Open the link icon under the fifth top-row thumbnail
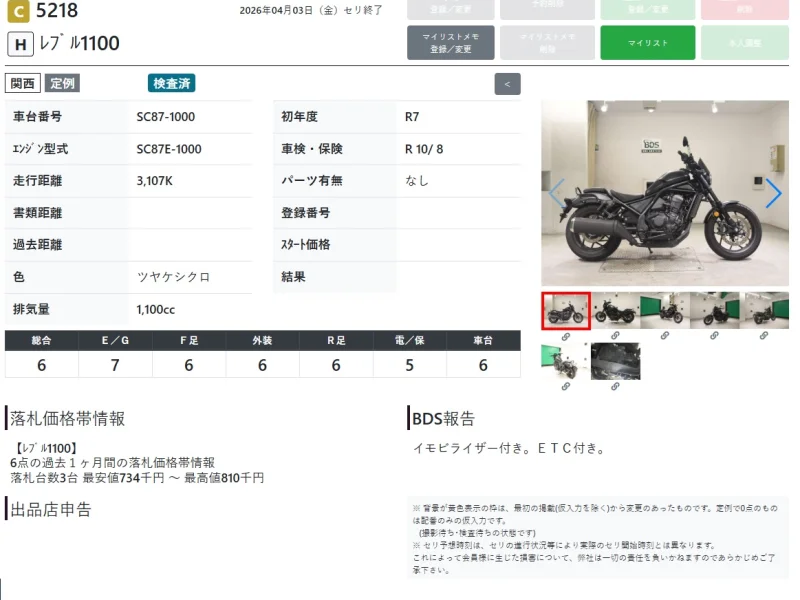The width and height of the screenshot is (800, 600). pos(764,336)
